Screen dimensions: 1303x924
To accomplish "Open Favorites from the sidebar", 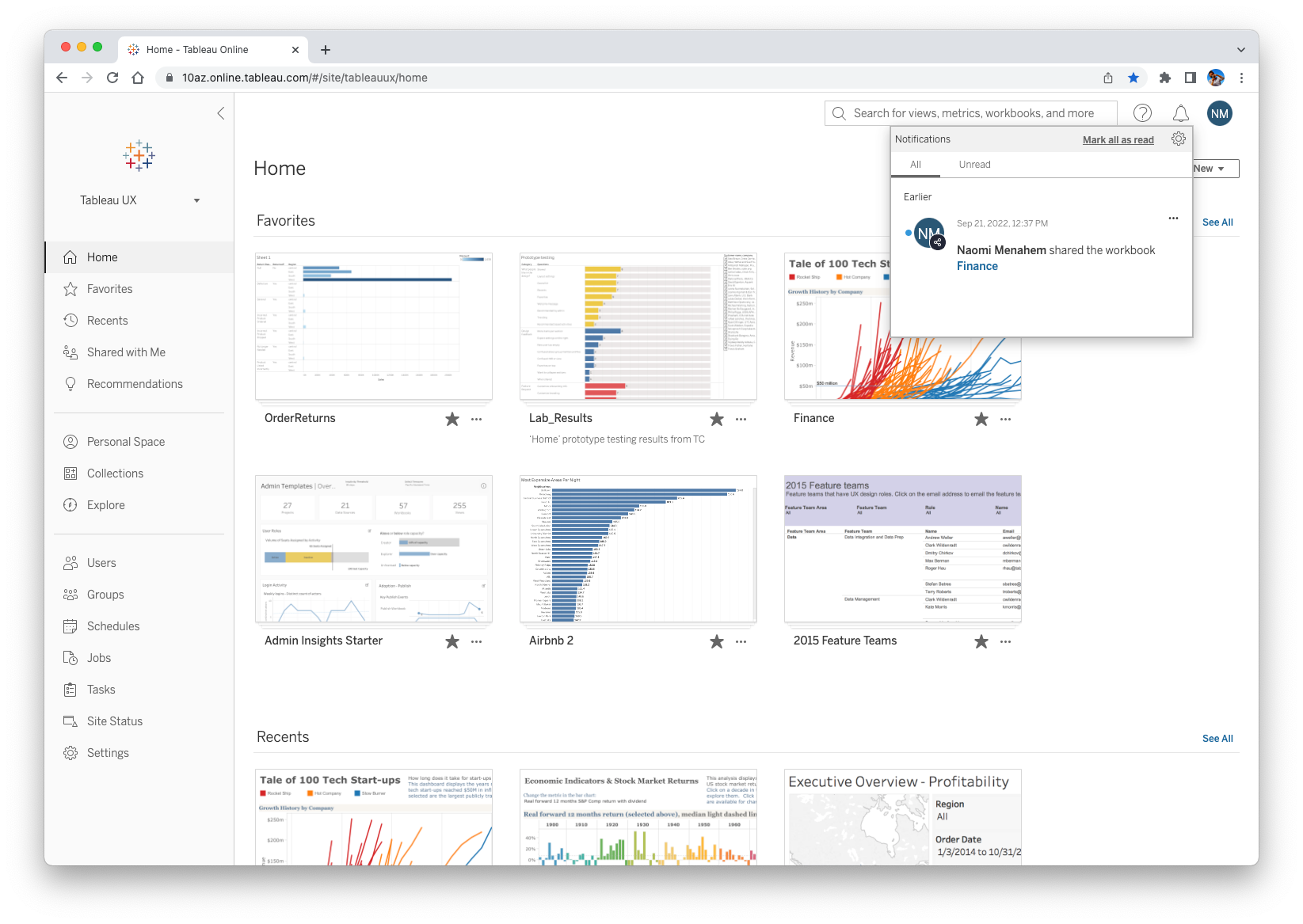I will pos(139,289).
